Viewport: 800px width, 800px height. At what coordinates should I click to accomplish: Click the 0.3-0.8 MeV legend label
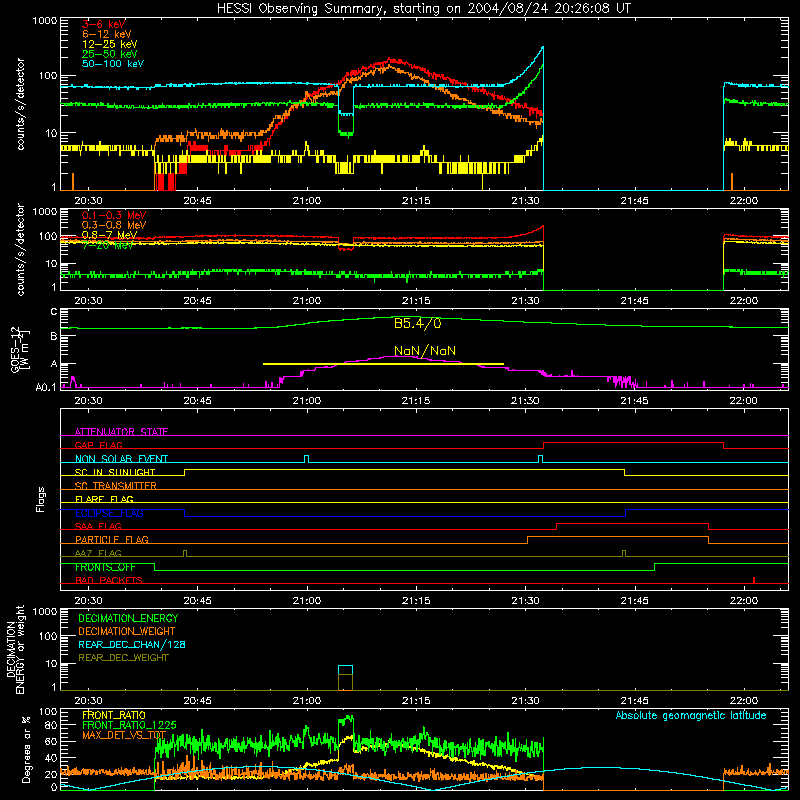coord(114,225)
